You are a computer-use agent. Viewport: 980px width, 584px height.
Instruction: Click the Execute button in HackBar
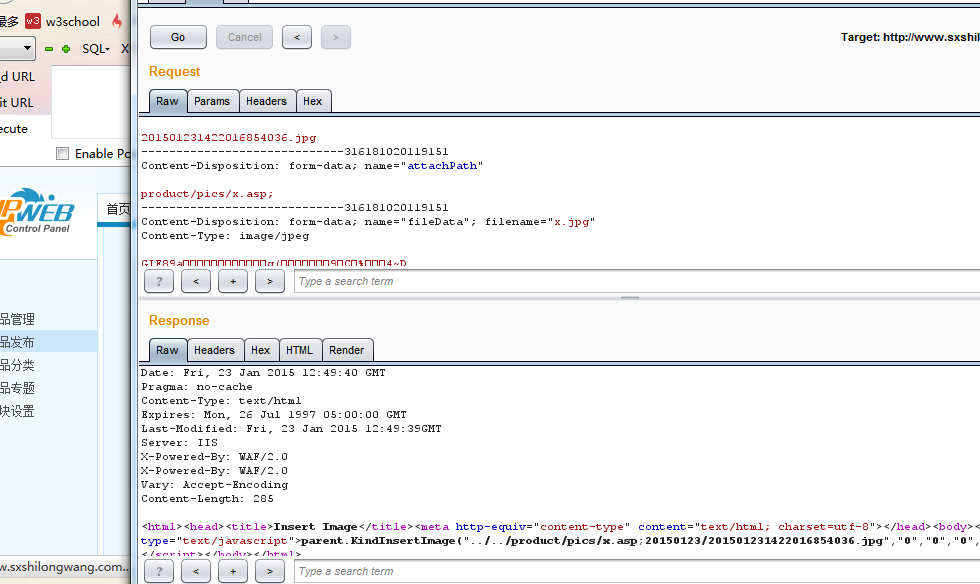click(14, 129)
